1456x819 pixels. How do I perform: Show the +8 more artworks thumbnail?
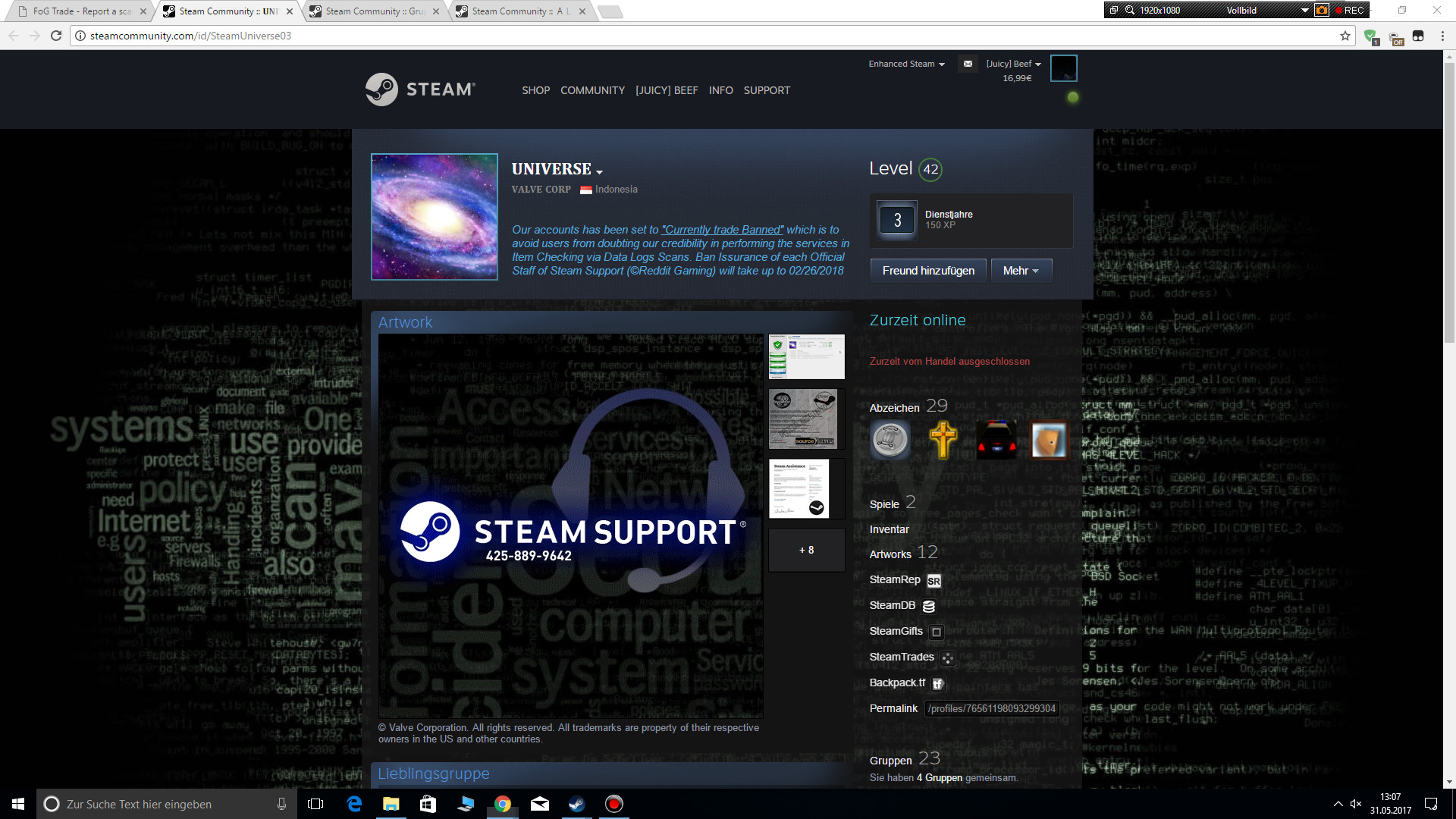(x=806, y=551)
